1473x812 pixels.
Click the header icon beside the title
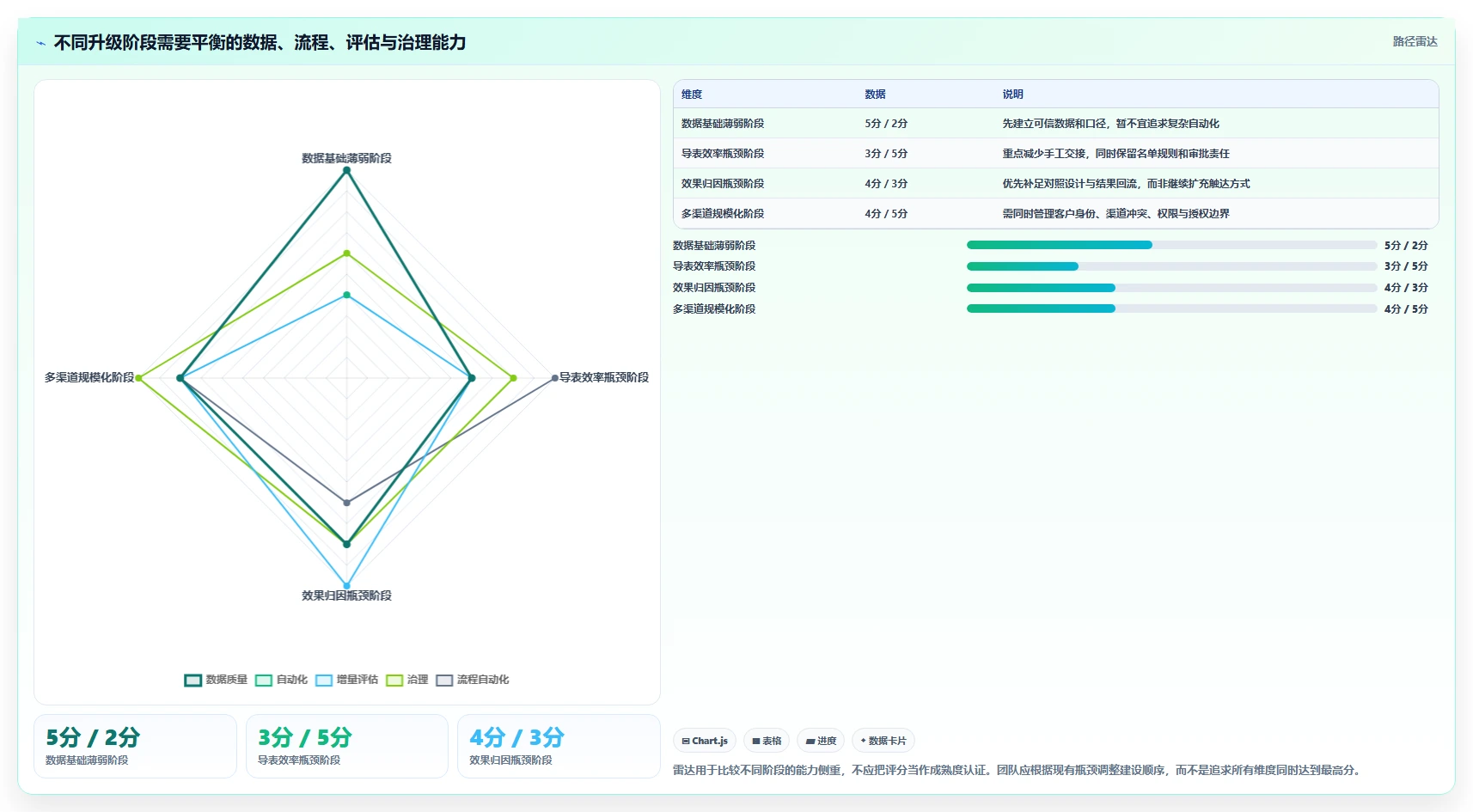(x=40, y=43)
